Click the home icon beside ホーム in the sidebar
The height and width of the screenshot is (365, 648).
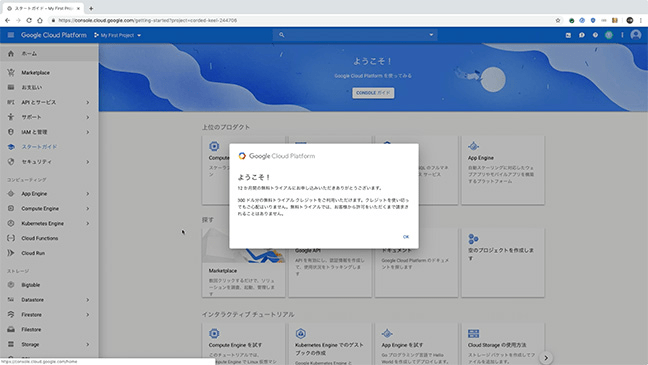pos(11,54)
